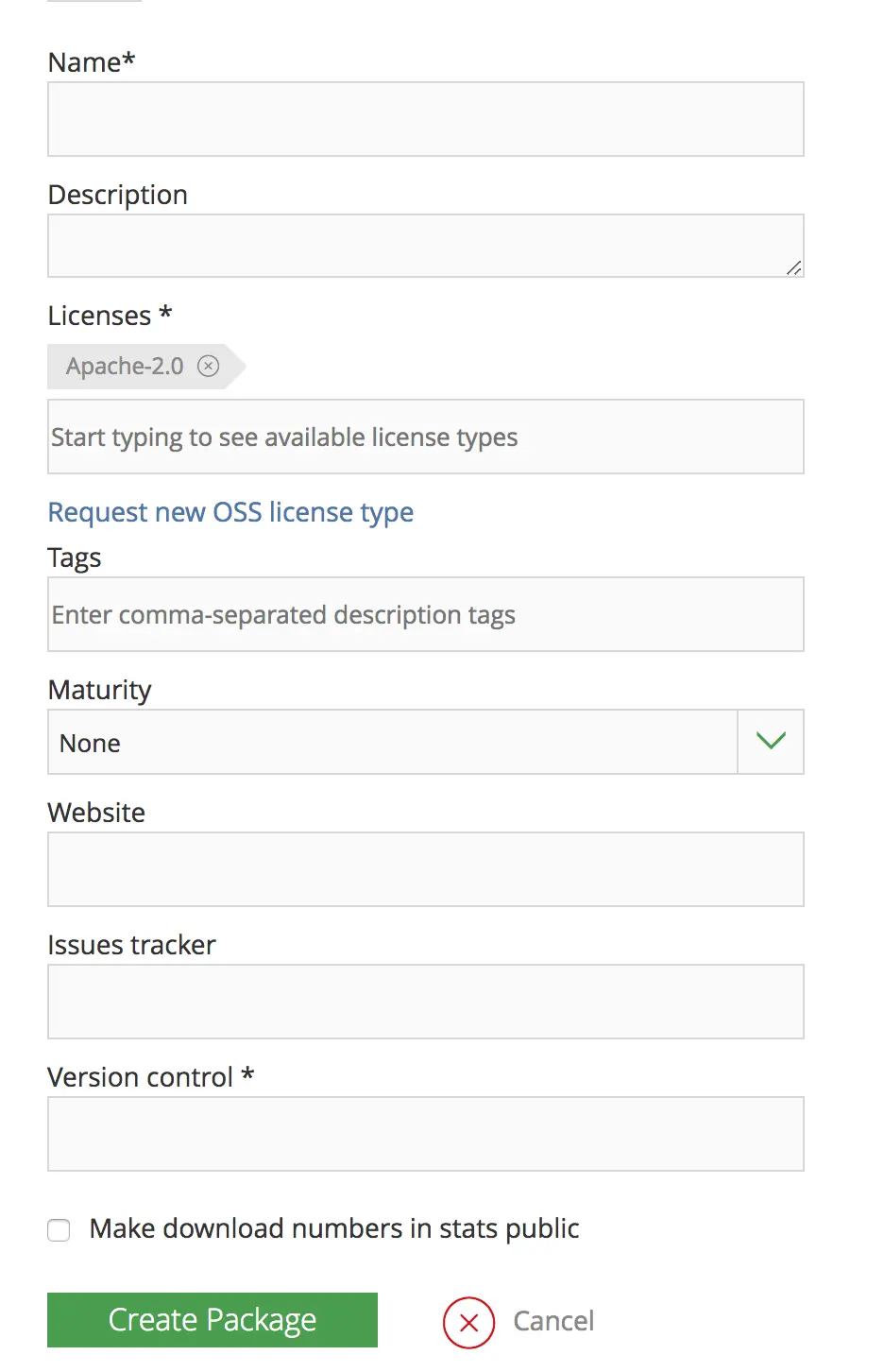The width and height of the screenshot is (884, 1372).
Task: Grab the Description field resize handle
Action: click(794, 268)
